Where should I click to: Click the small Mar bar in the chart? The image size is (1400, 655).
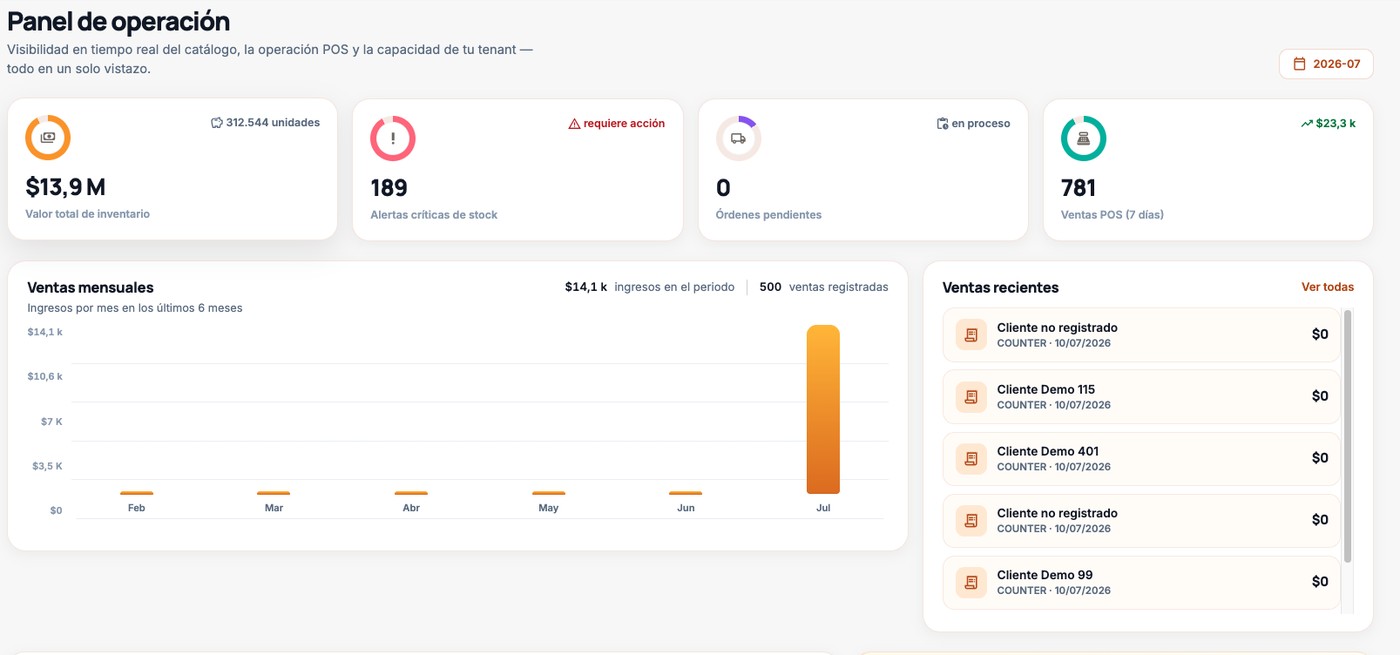click(x=274, y=493)
